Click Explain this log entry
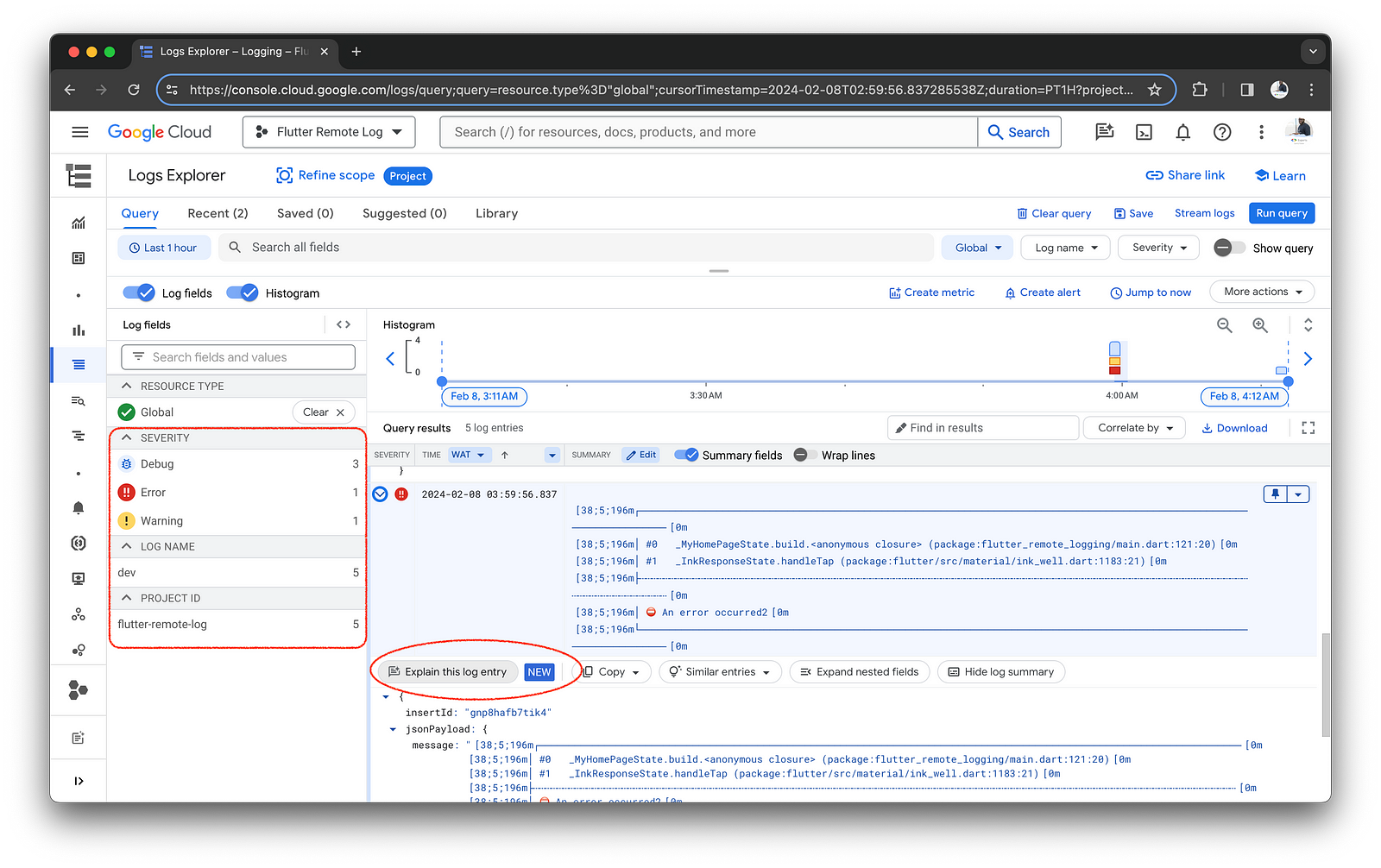Screen dimensions: 1381x868 448,672
